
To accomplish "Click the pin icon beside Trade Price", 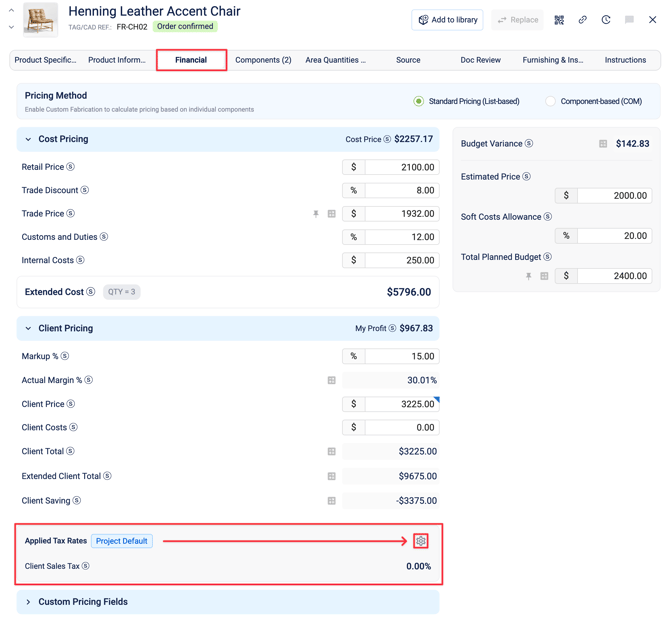I will pyautogui.click(x=316, y=214).
